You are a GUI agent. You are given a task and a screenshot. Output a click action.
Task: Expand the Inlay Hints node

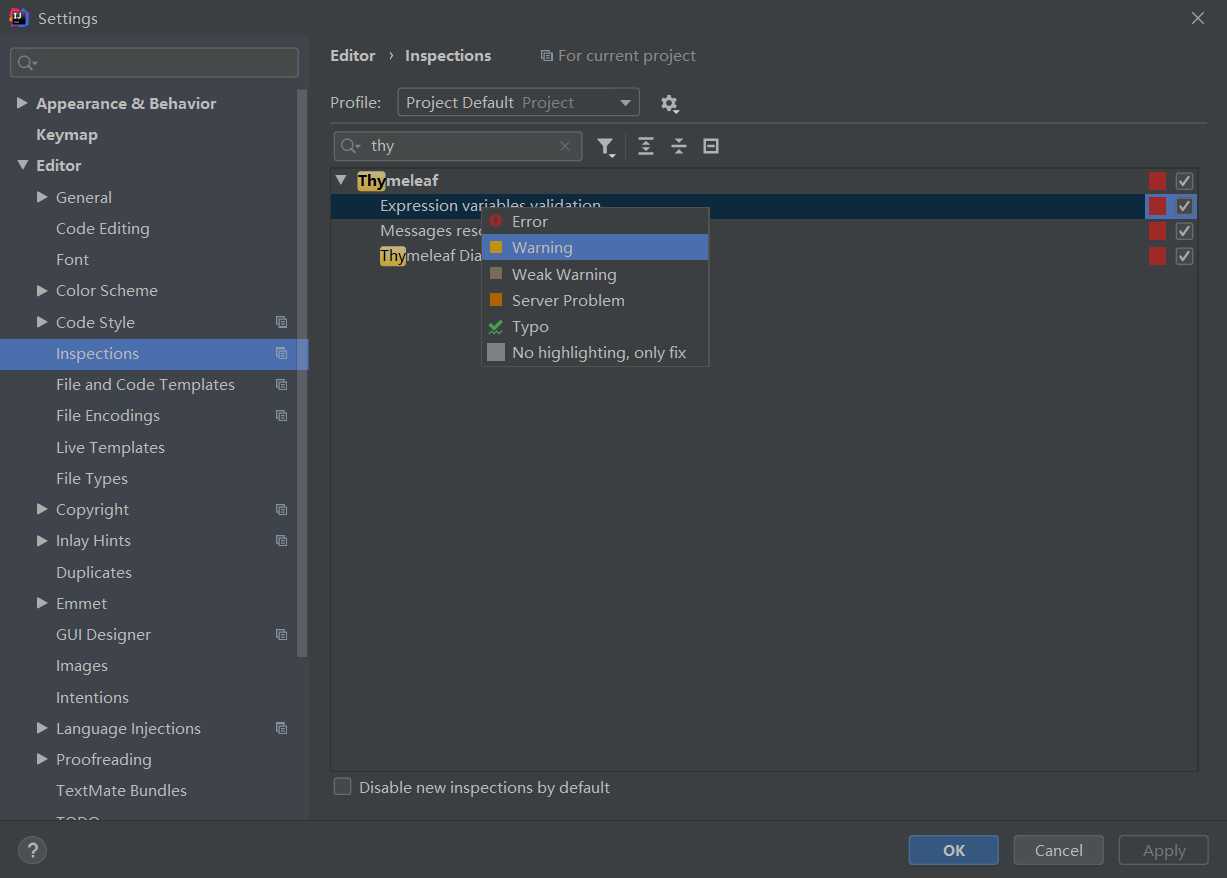click(42, 540)
